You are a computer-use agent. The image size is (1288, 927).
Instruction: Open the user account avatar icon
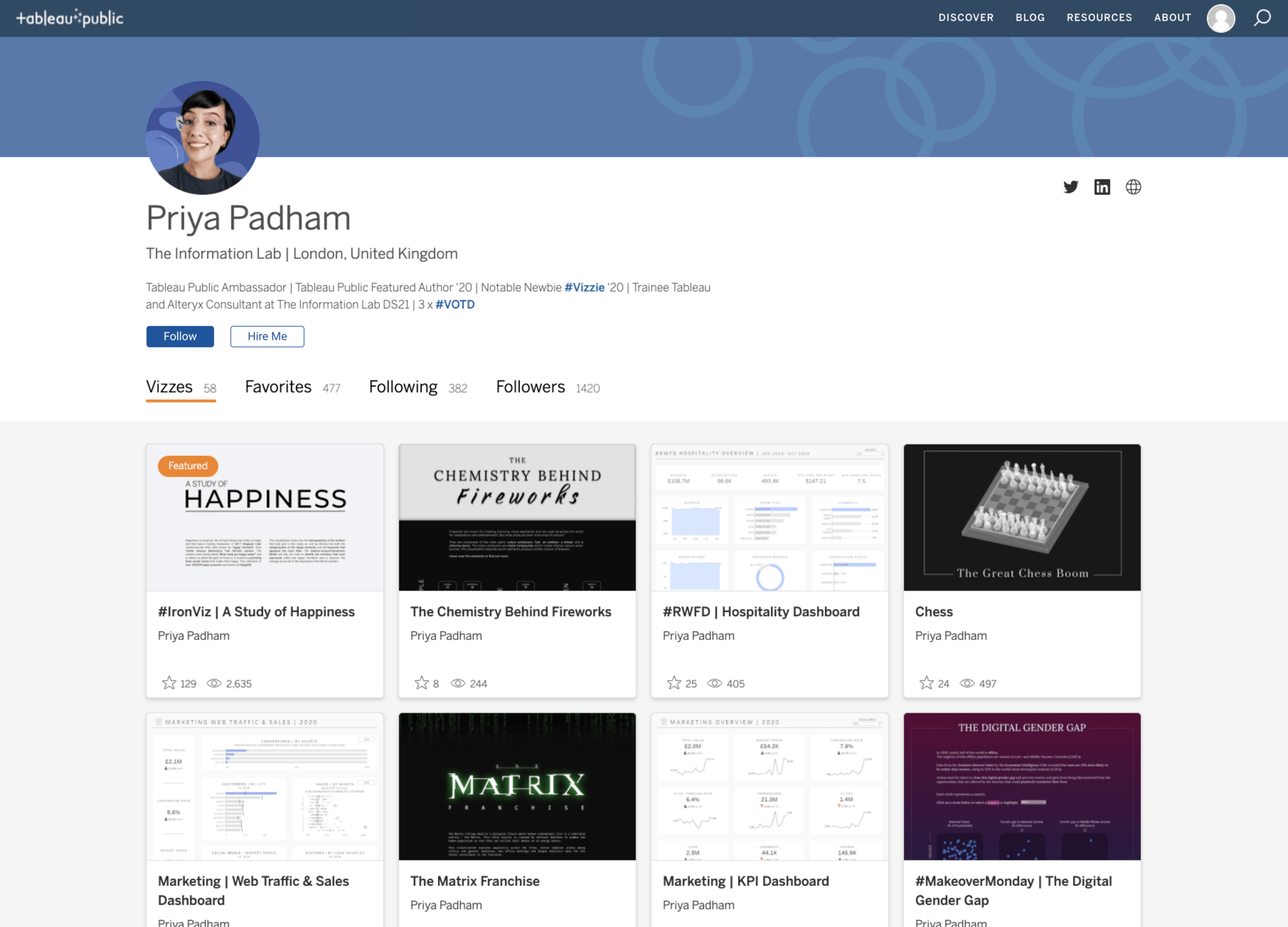coord(1221,18)
